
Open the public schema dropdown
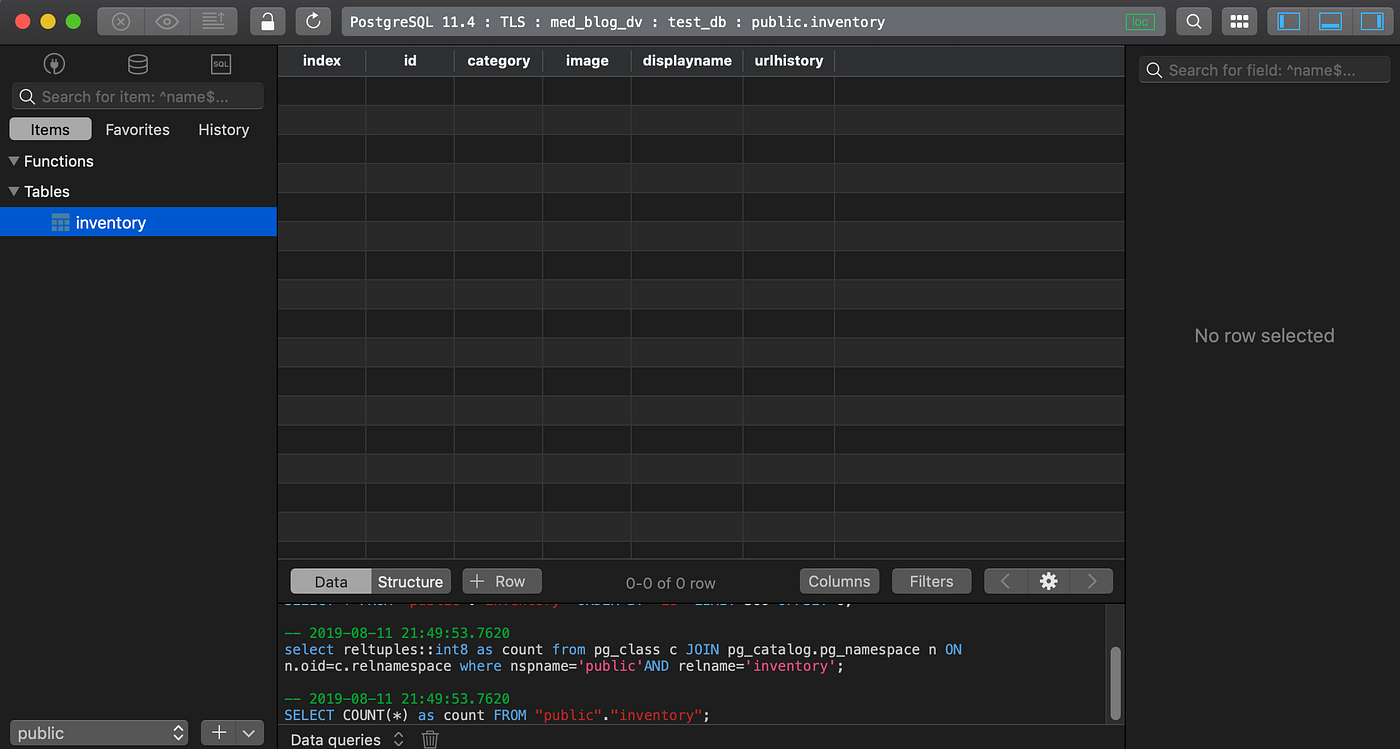coord(98,732)
